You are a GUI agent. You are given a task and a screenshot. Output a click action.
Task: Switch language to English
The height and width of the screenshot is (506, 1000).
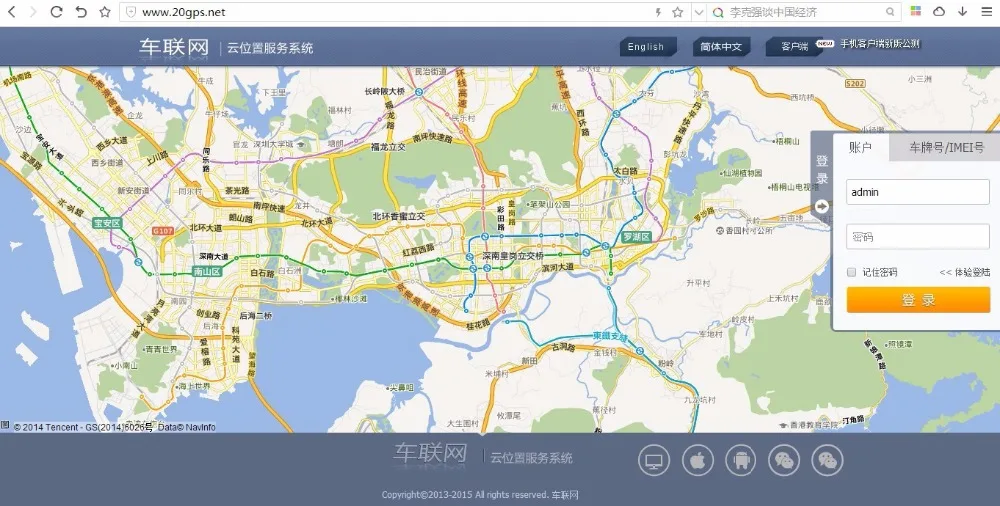pyautogui.click(x=647, y=47)
